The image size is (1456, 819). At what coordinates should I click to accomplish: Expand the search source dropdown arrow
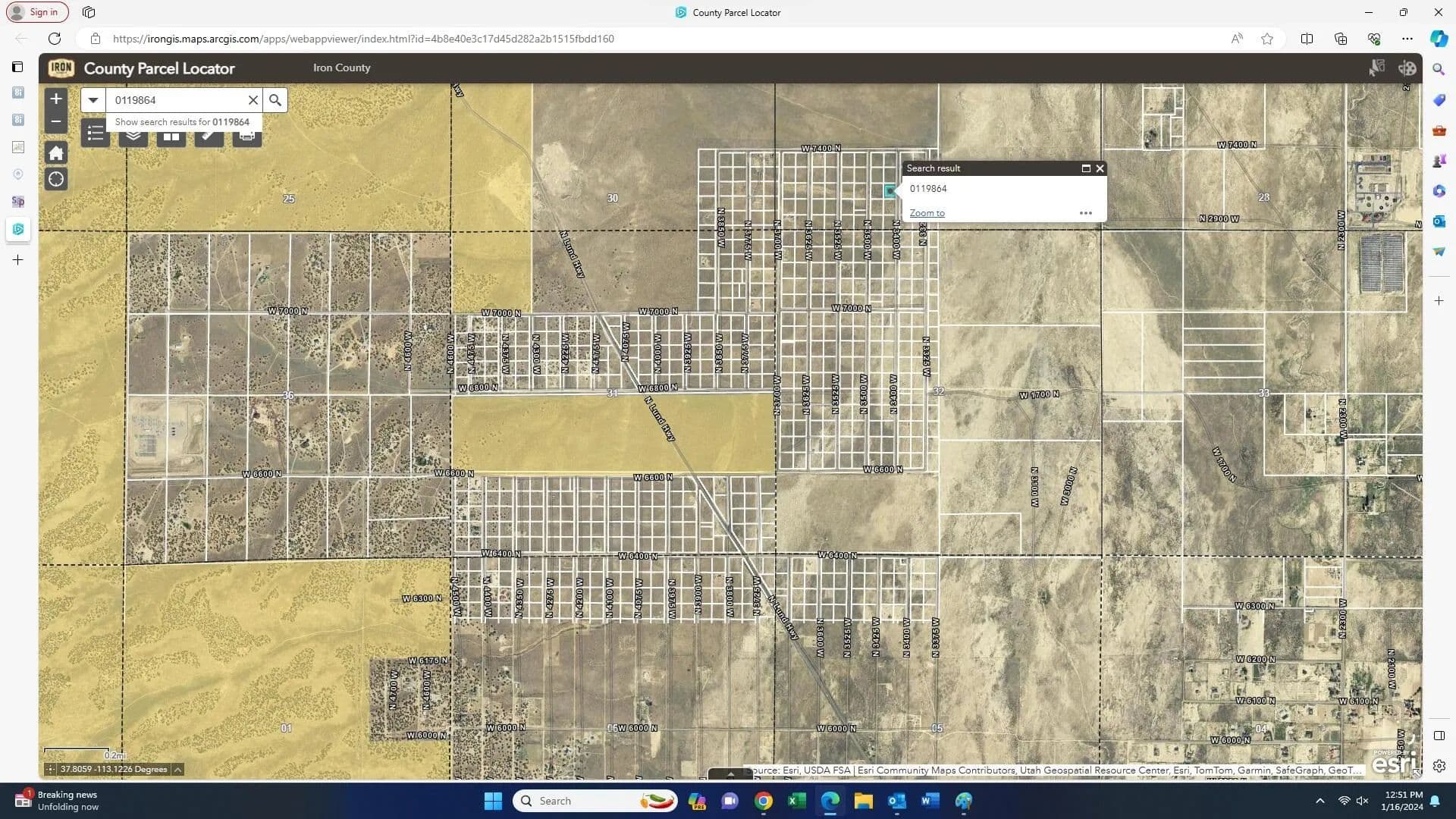(x=93, y=100)
